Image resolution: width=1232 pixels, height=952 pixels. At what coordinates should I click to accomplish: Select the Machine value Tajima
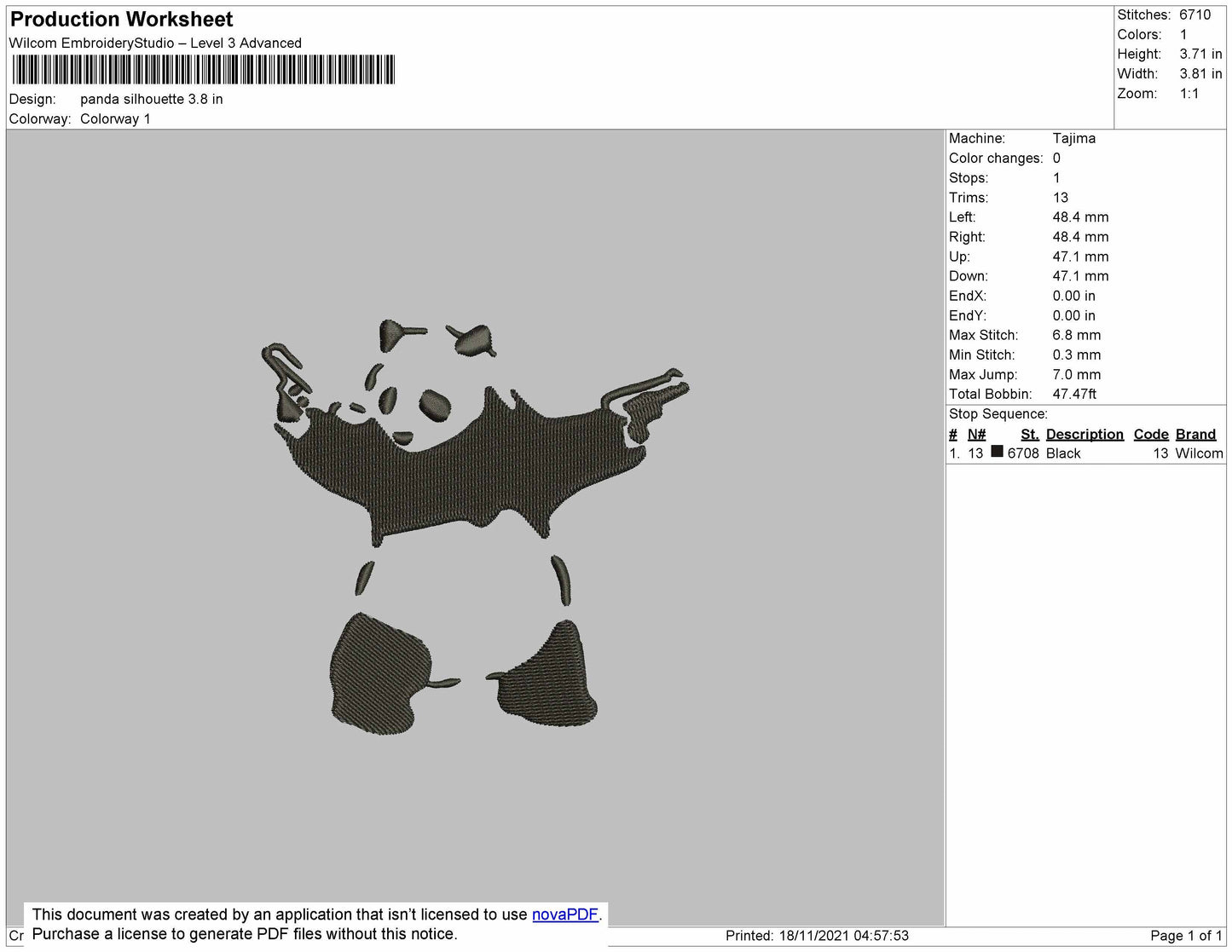point(1074,138)
